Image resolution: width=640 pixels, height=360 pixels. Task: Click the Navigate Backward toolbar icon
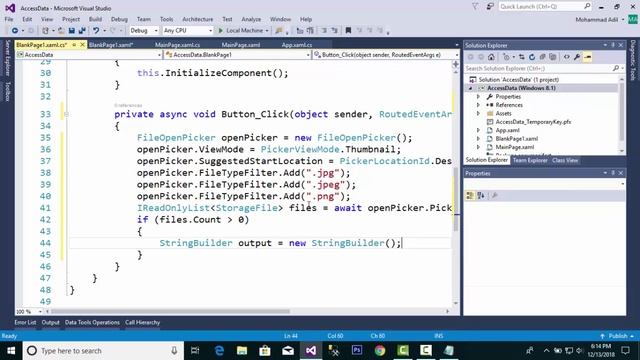15,31
